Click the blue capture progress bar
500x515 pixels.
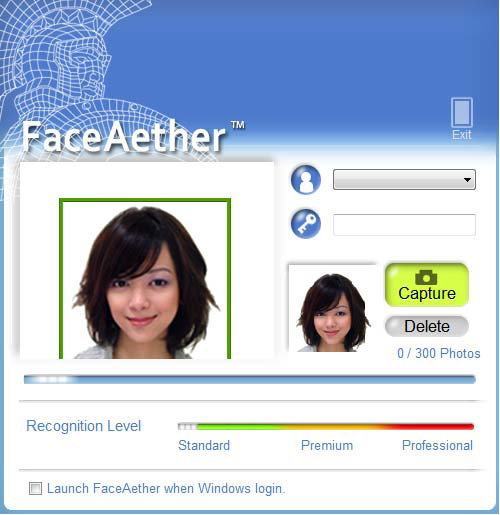coord(250,379)
